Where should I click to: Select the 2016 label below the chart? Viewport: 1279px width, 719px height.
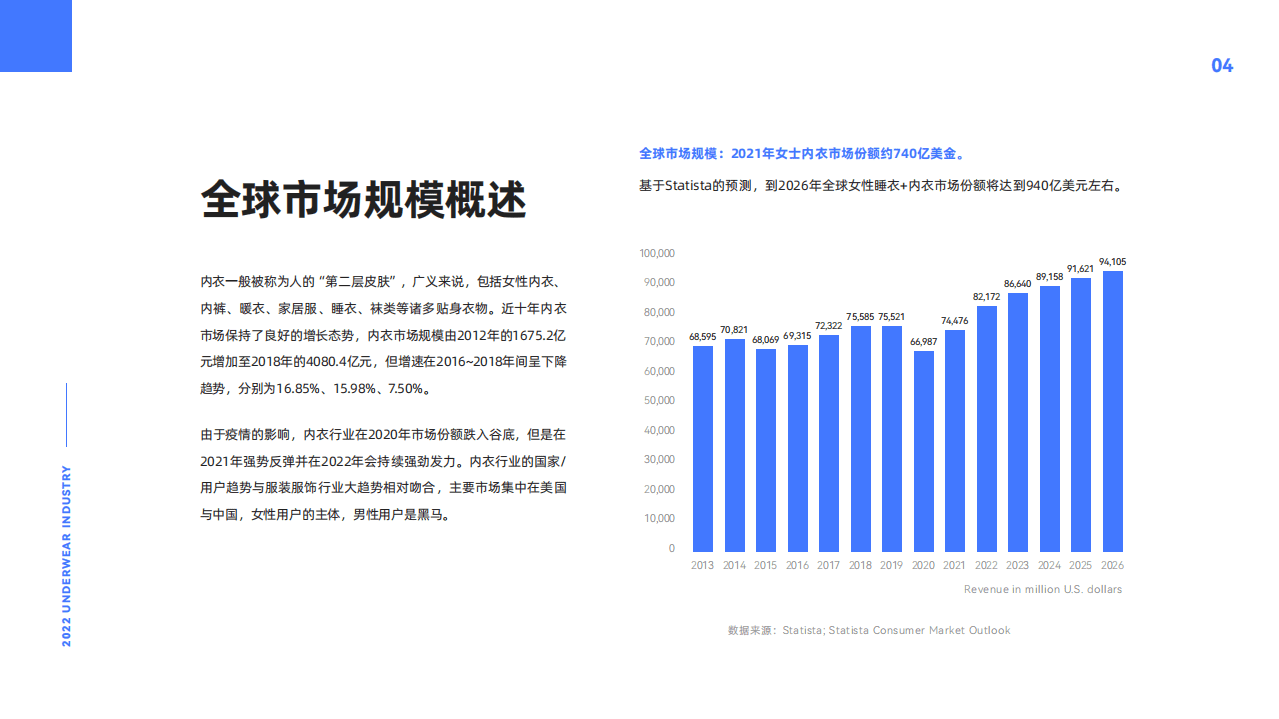click(797, 565)
